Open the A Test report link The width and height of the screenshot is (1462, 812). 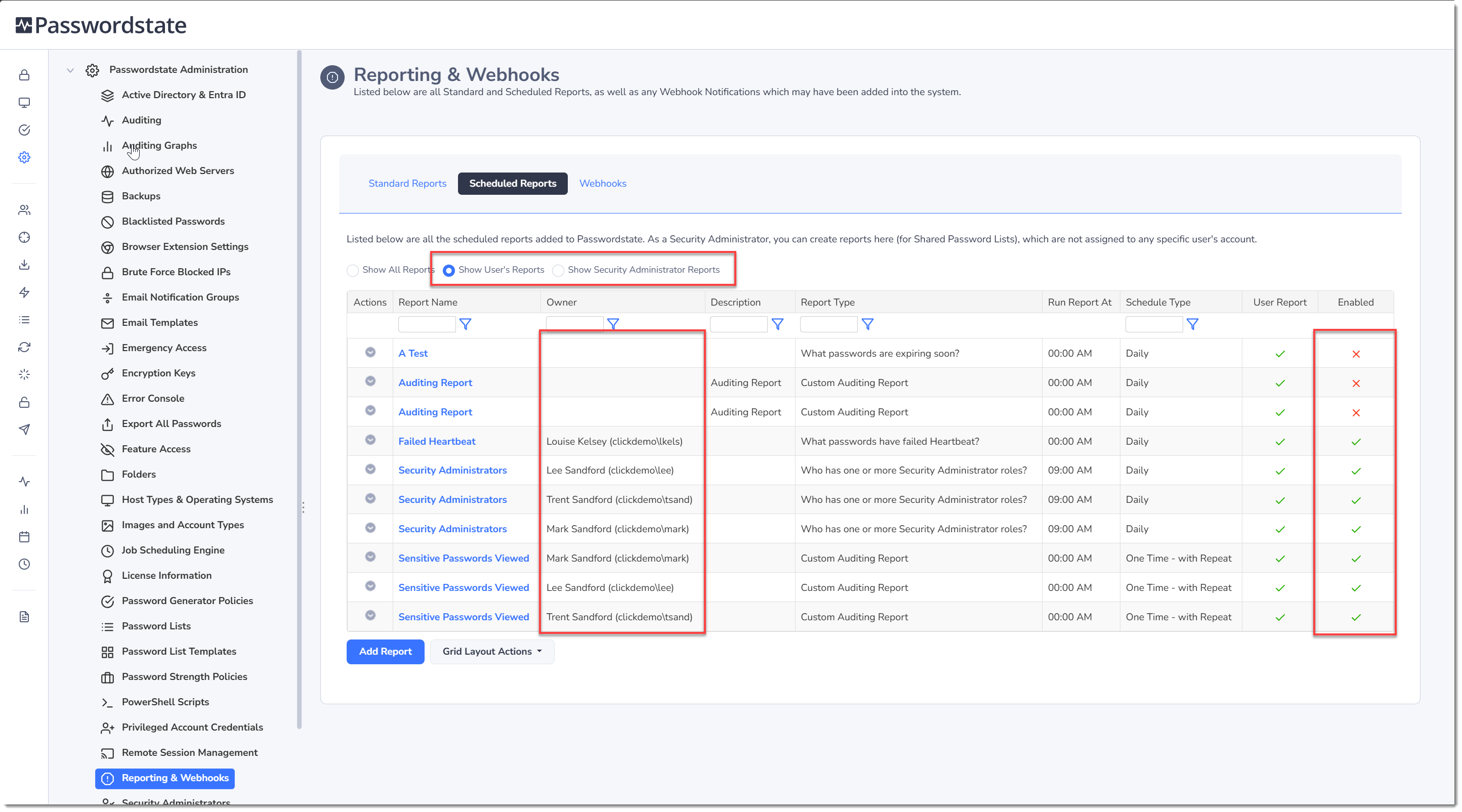click(x=412, y=353)
